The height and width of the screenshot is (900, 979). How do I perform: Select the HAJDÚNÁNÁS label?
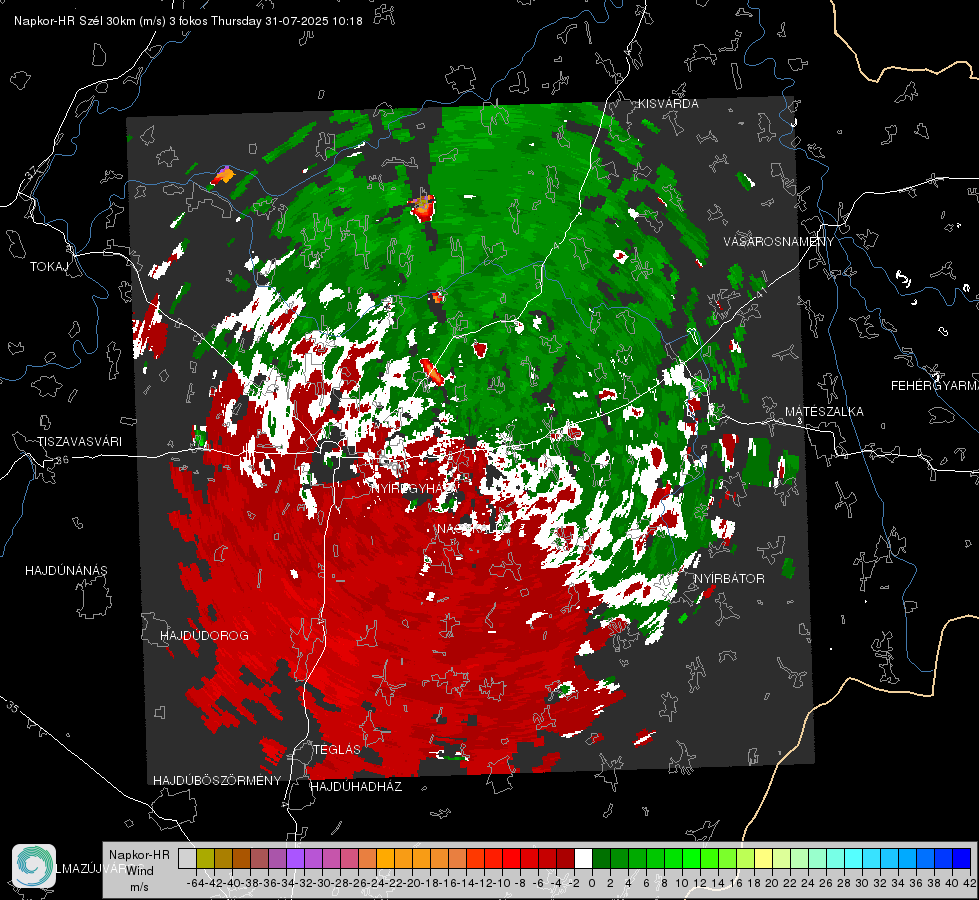66,571
